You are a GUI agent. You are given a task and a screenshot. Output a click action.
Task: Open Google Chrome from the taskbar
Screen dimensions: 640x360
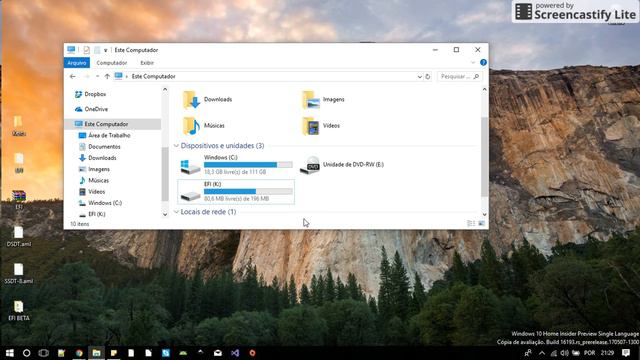pyautogui.click(x=79, y=353)
